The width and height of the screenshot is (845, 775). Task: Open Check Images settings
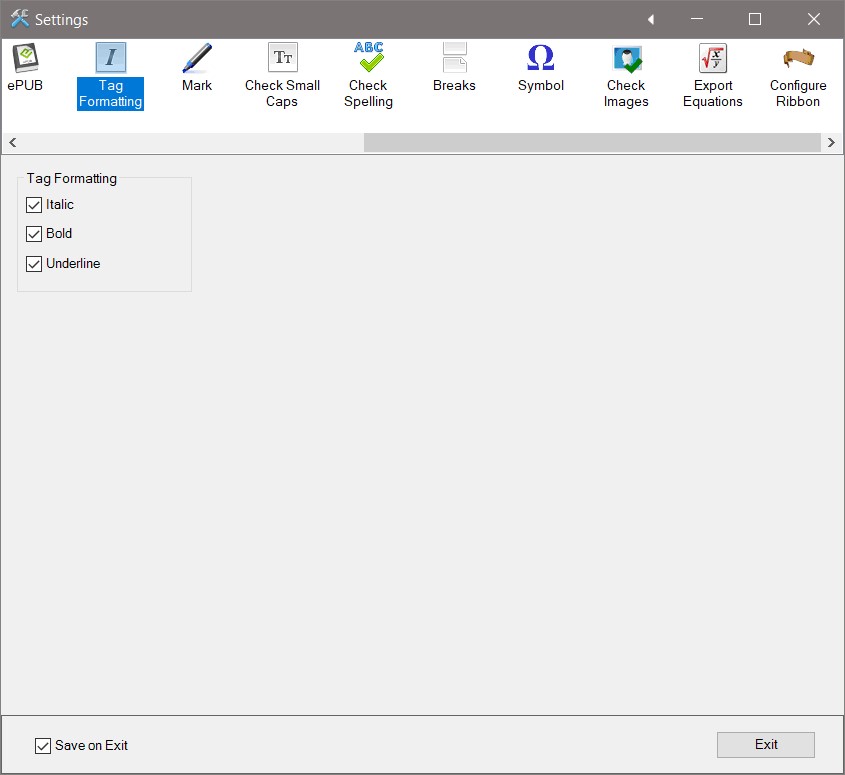coord(626,76)
